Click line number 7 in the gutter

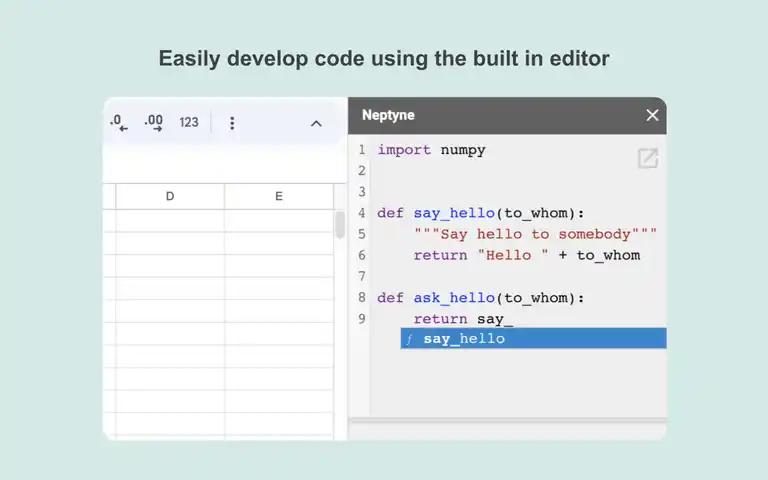pos(361,276)
